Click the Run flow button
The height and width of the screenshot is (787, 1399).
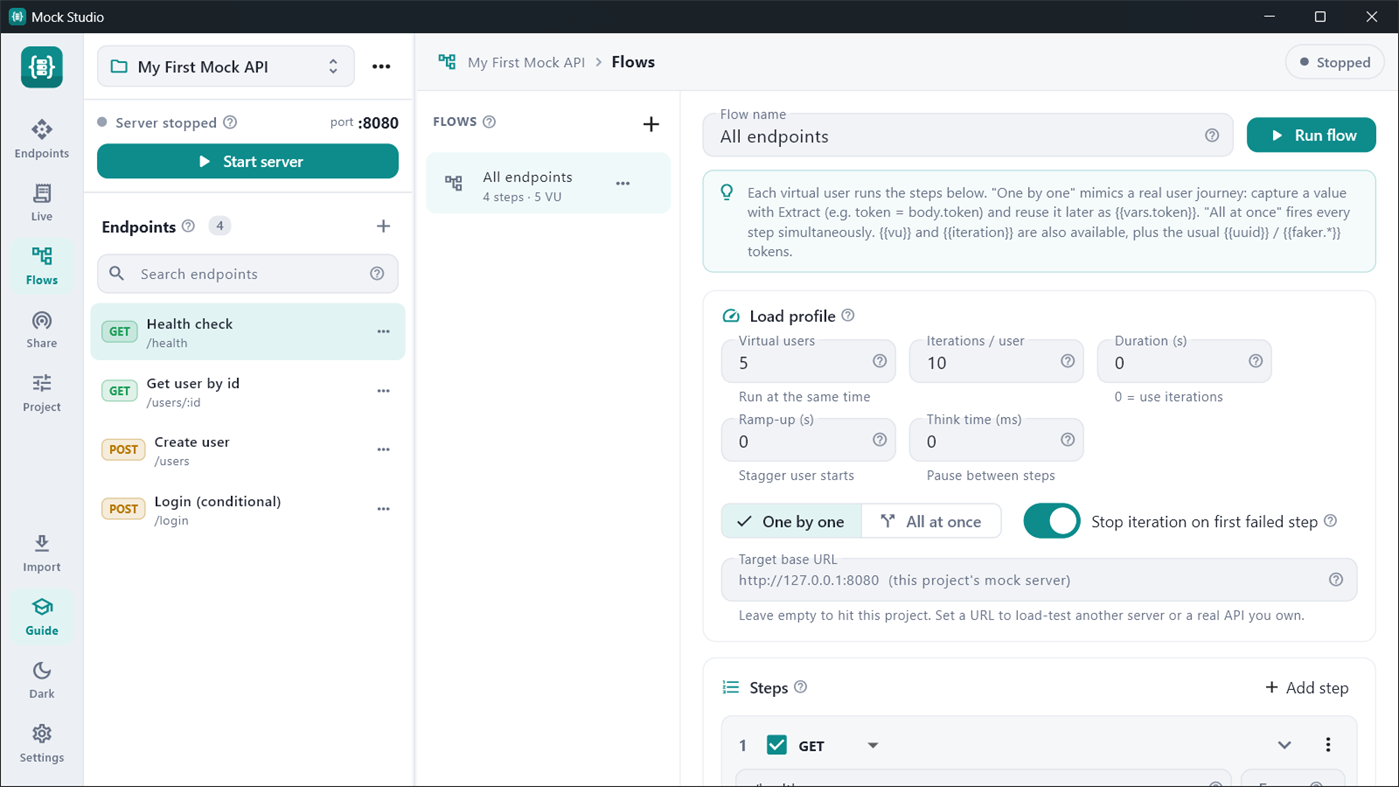pos(1311,135)
